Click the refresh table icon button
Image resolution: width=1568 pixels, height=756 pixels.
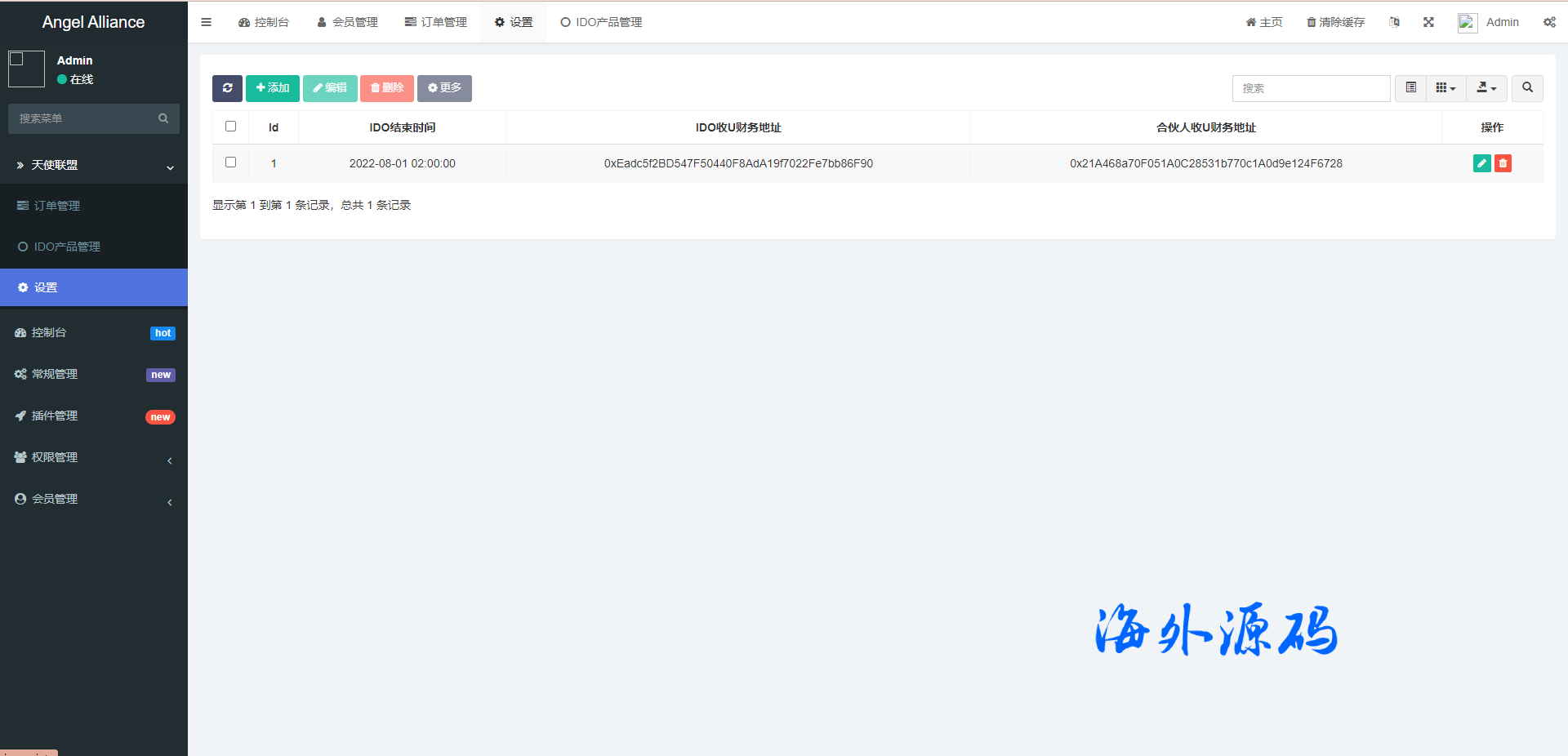click(x=227, y=88)
